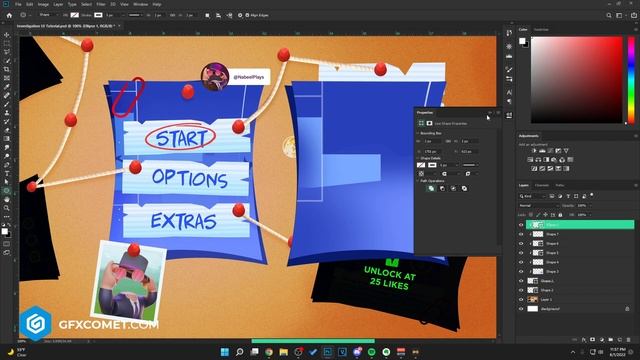
Task: Select the Clone Stamp tool
Action: tap(7, 113)
